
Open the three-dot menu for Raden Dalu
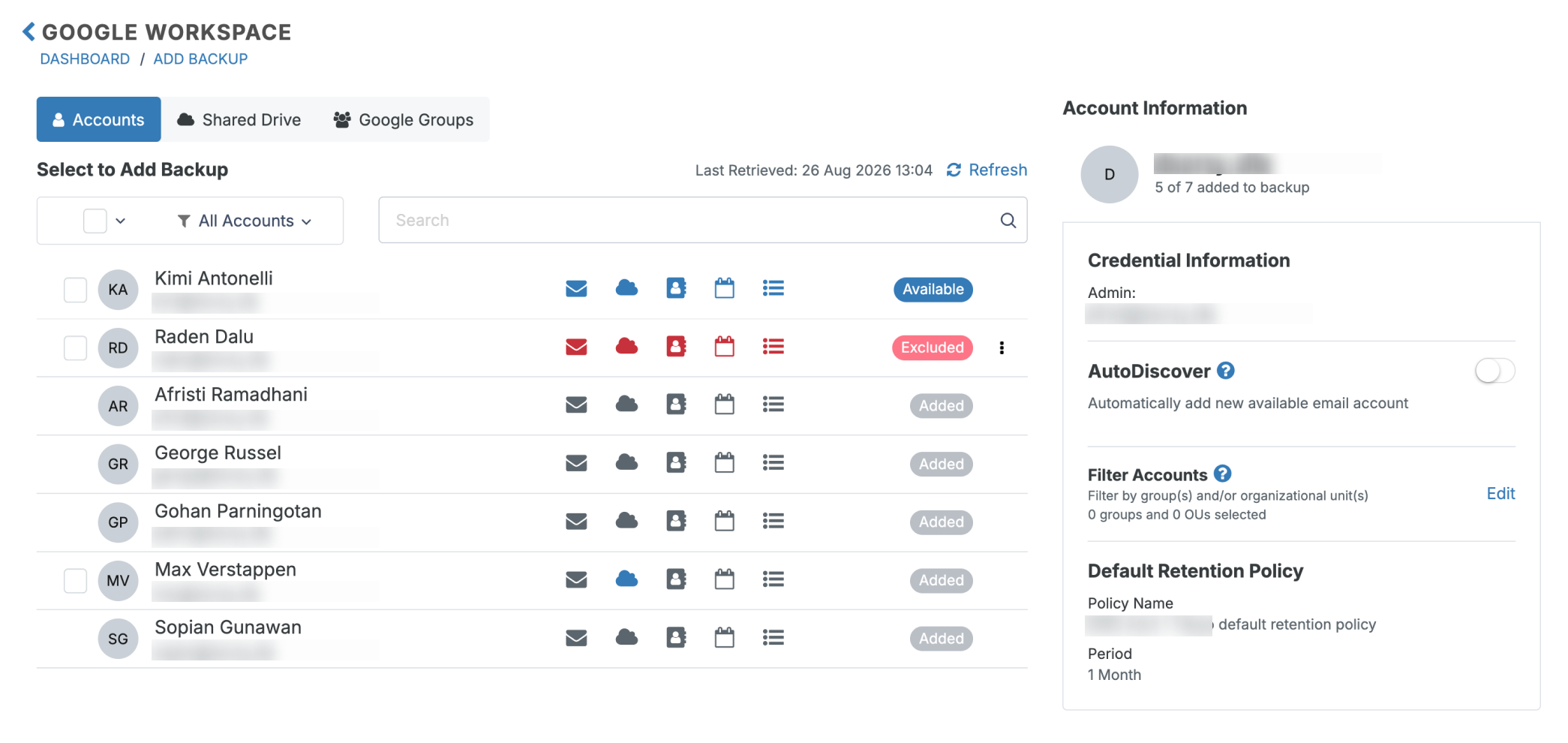pyautogui.click(x=1002, y=347)
